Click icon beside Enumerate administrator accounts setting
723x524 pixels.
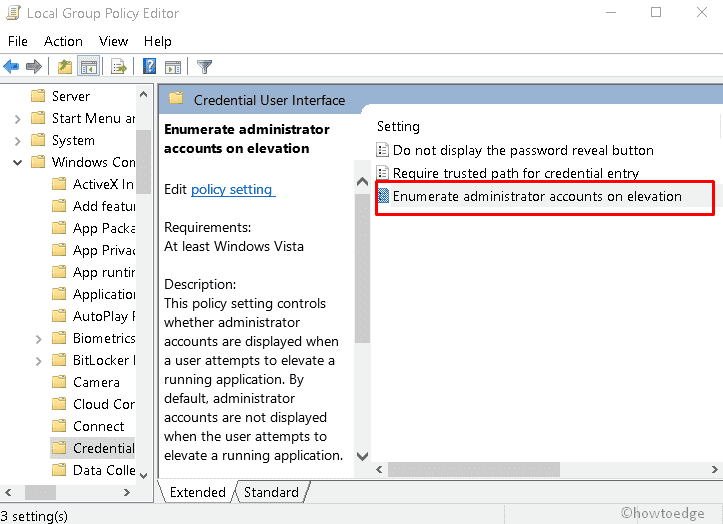[x=383, y=196]
